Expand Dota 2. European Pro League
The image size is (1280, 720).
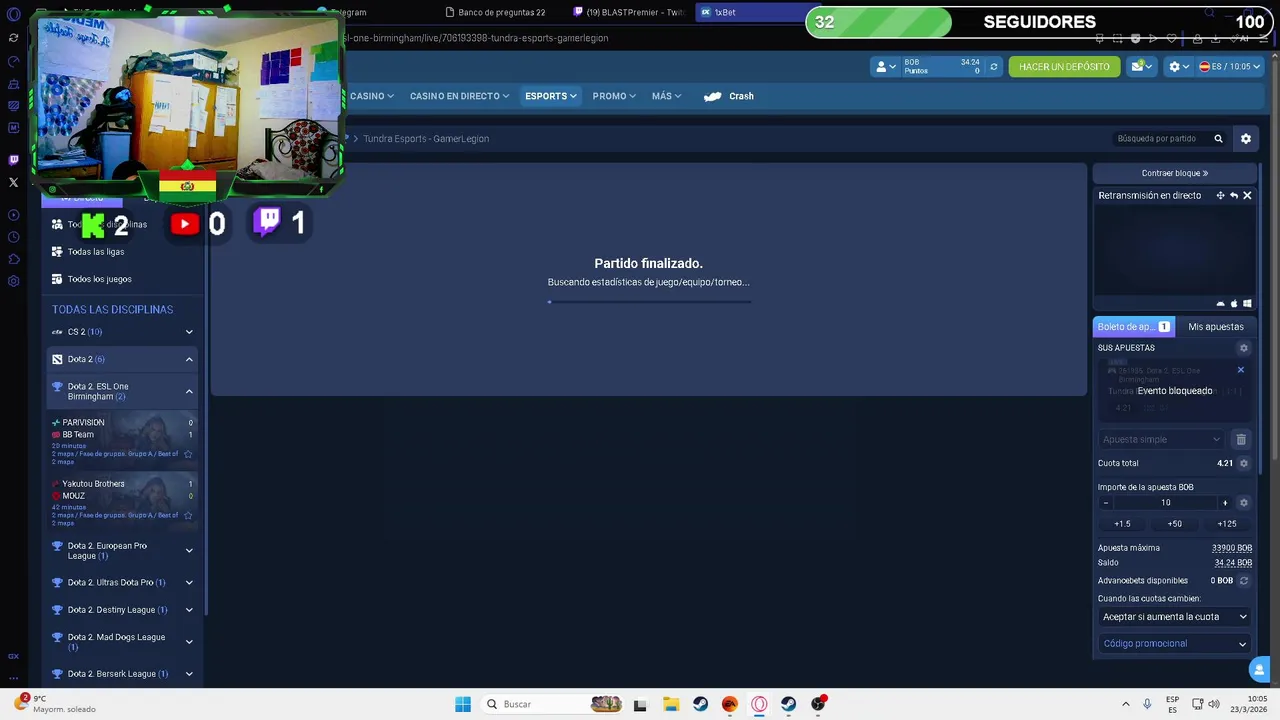pos(121,551)
